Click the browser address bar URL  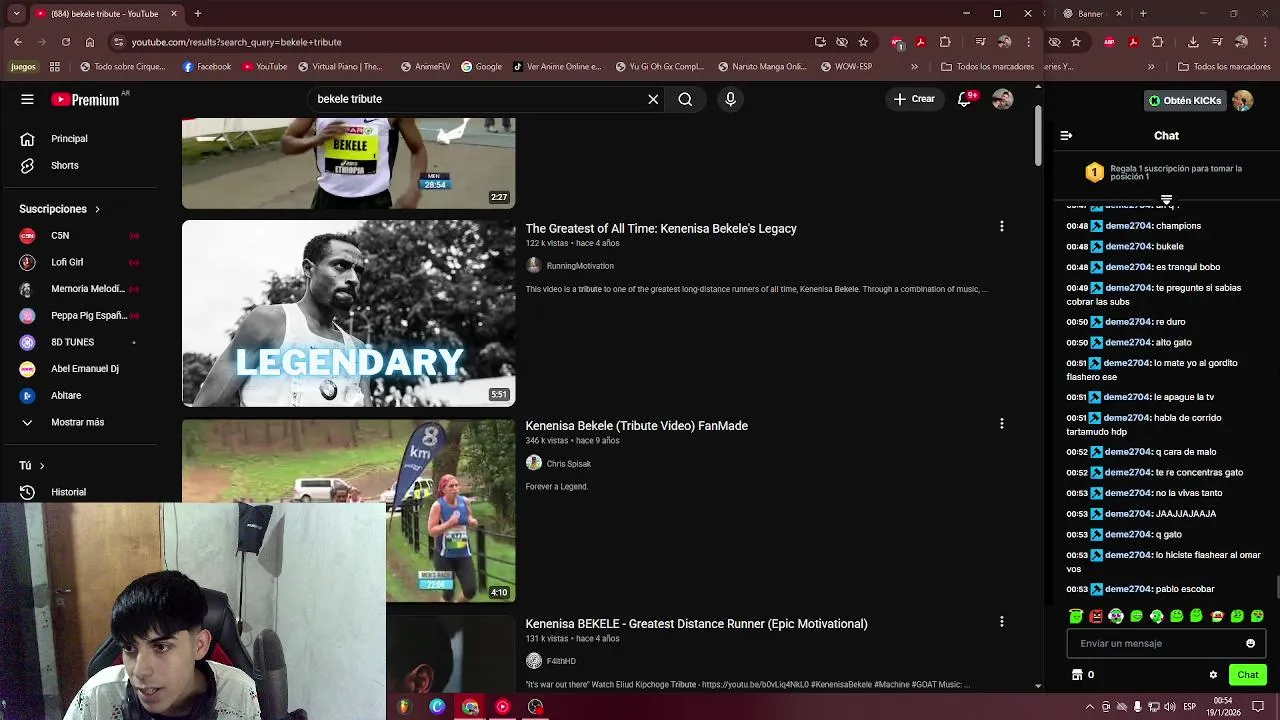click(236, 42)
